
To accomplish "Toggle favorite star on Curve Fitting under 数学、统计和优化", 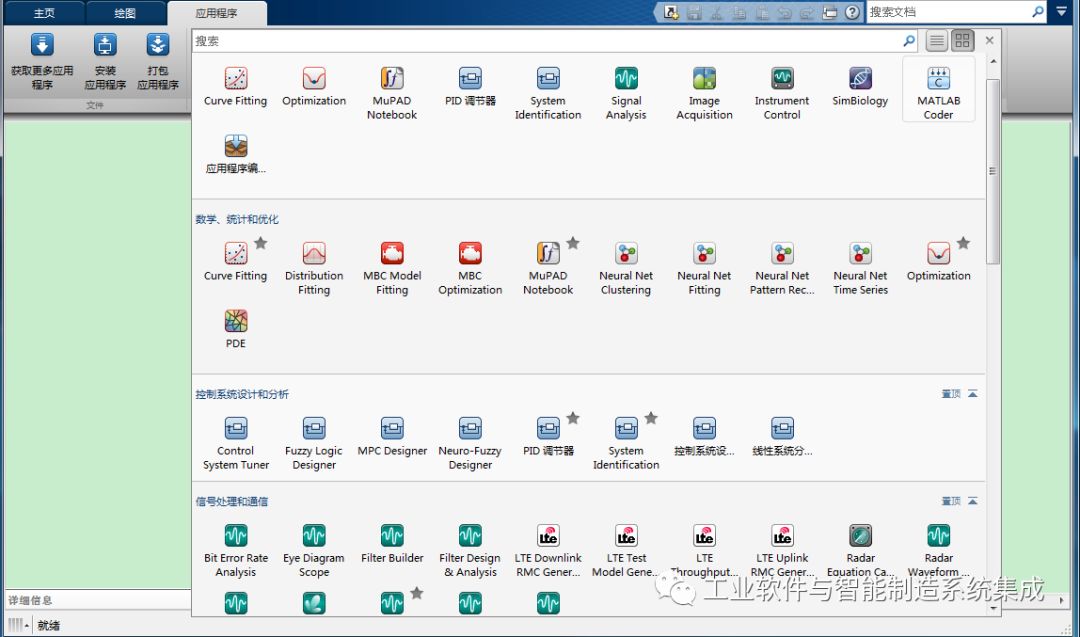I will [260, 243].
